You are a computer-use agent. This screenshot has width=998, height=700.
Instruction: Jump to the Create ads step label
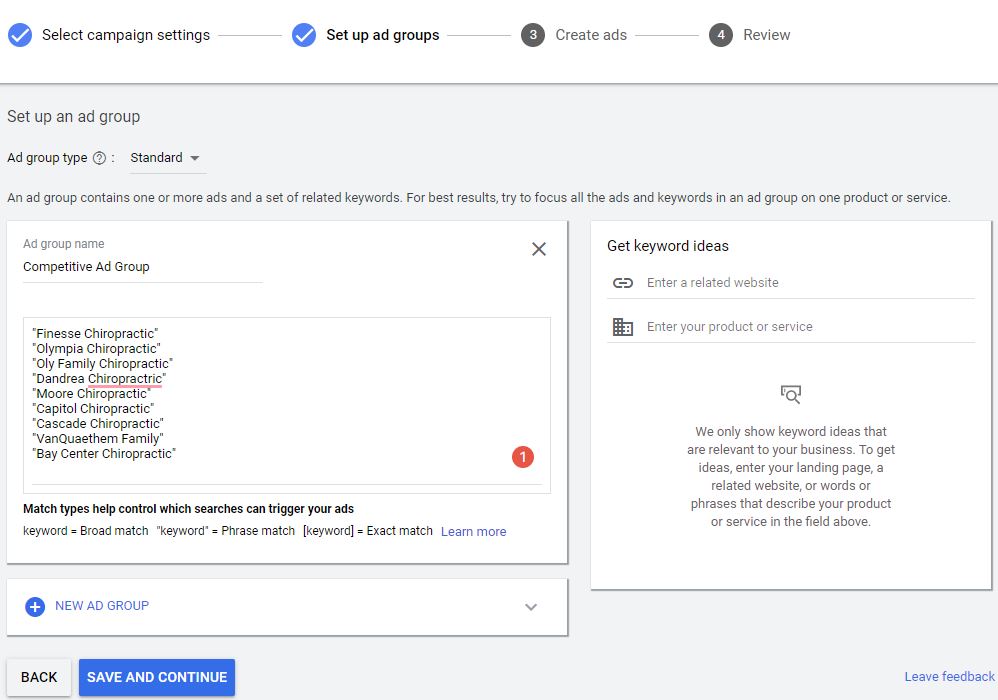pyautogui.click(x=591, y=35)
